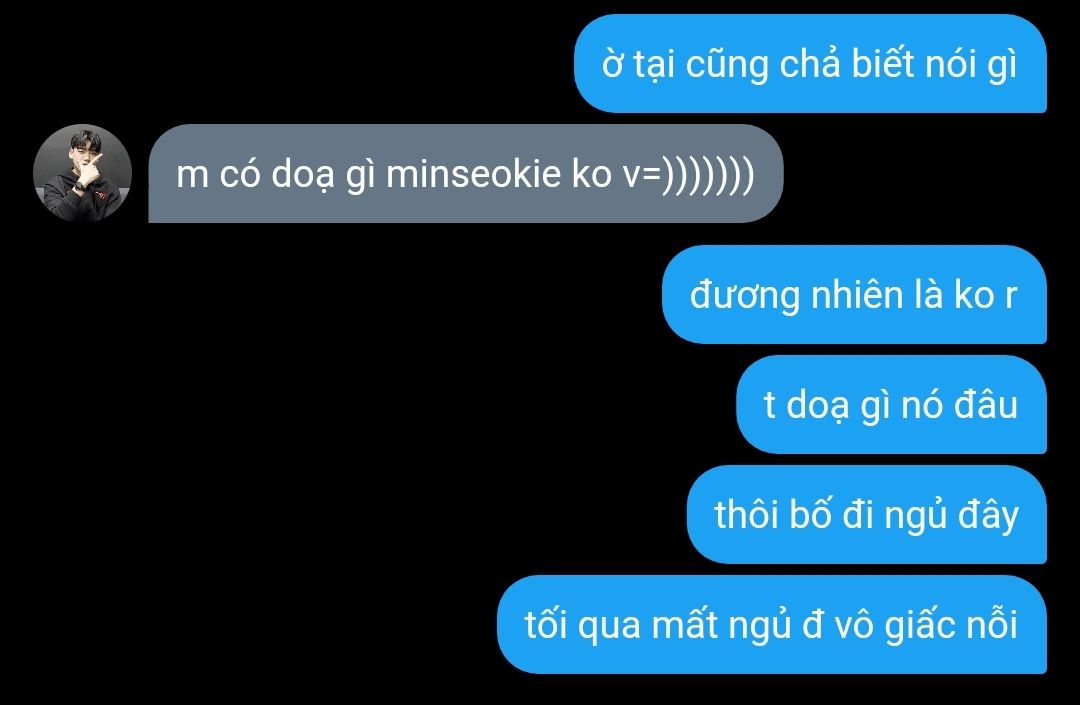1080x705 pixels.
Task: Tap the last message "tối qua mất ngủ"
Action: (771, 624)
